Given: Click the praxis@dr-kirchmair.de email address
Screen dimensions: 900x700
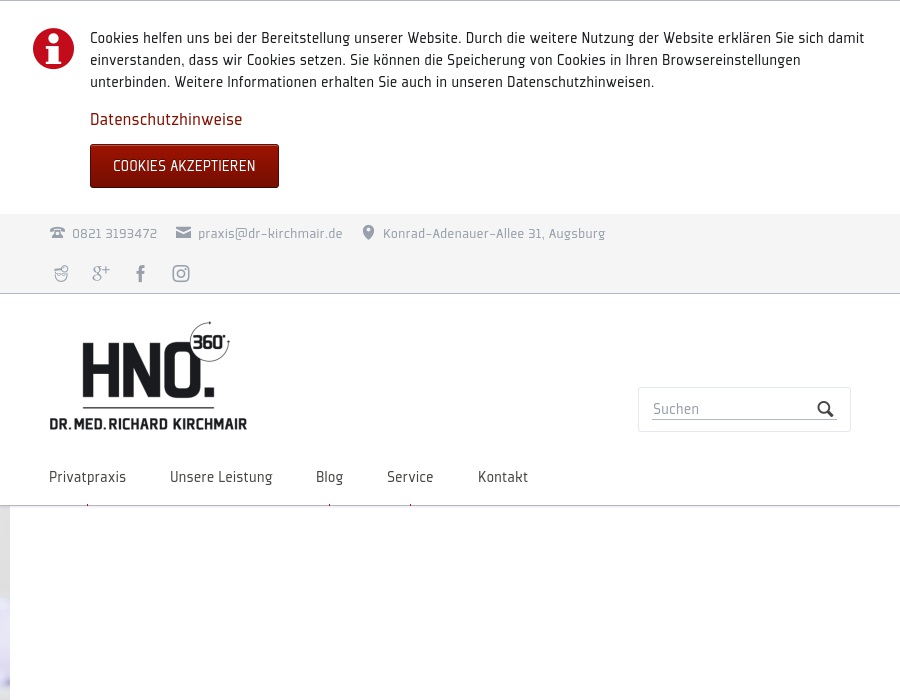Looking at the screenshot, I should (270, 234).
